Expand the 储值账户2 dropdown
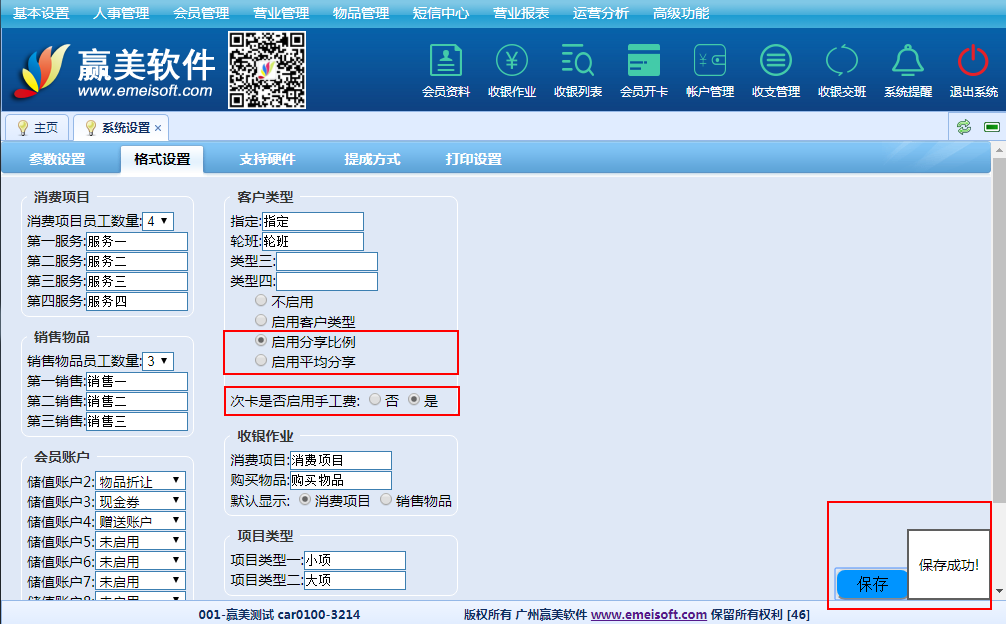Image resolution: width=1006 pixels, height=624 pixels. click(140, 481)
